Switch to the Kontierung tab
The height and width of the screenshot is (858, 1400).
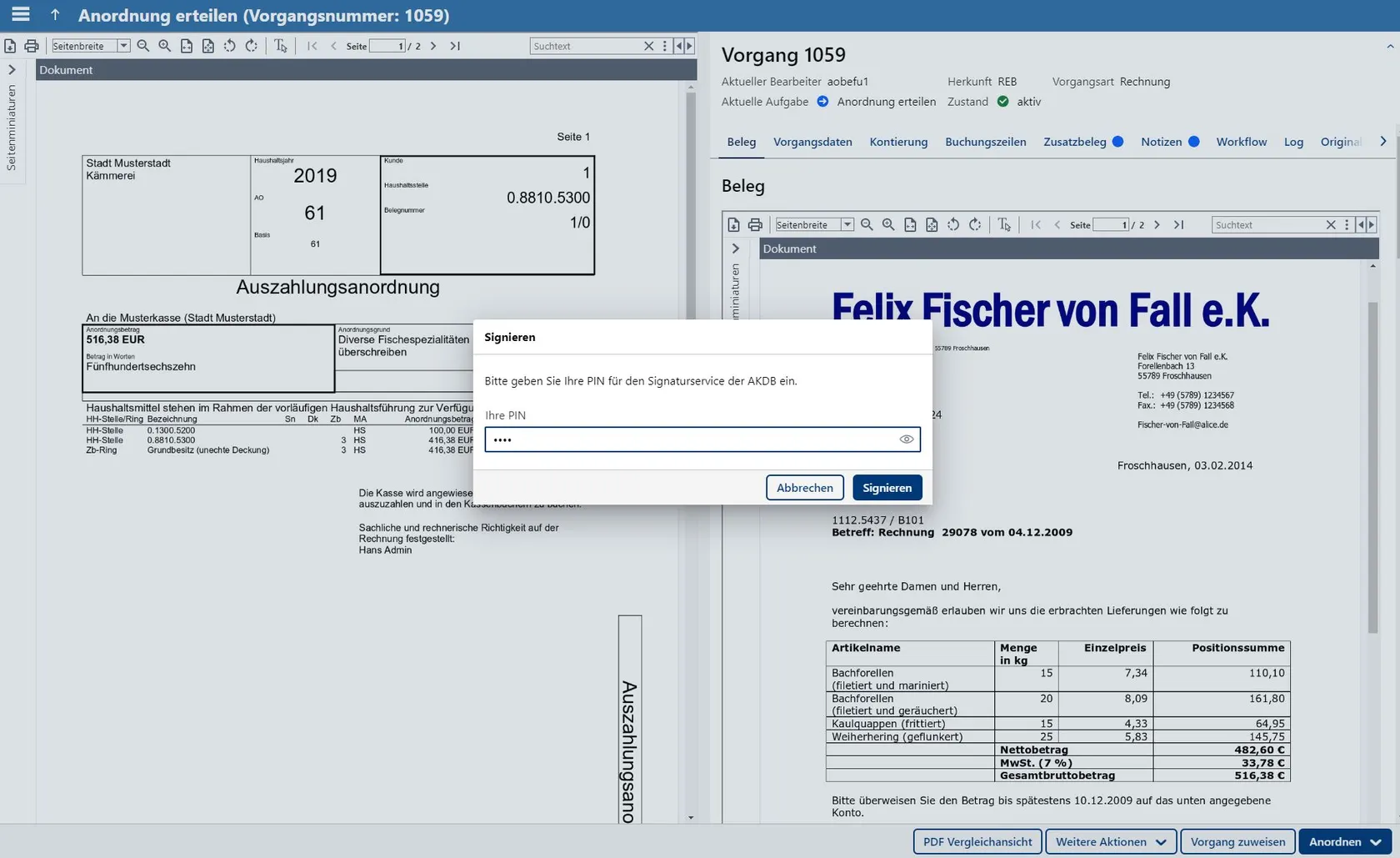(898, 142)
